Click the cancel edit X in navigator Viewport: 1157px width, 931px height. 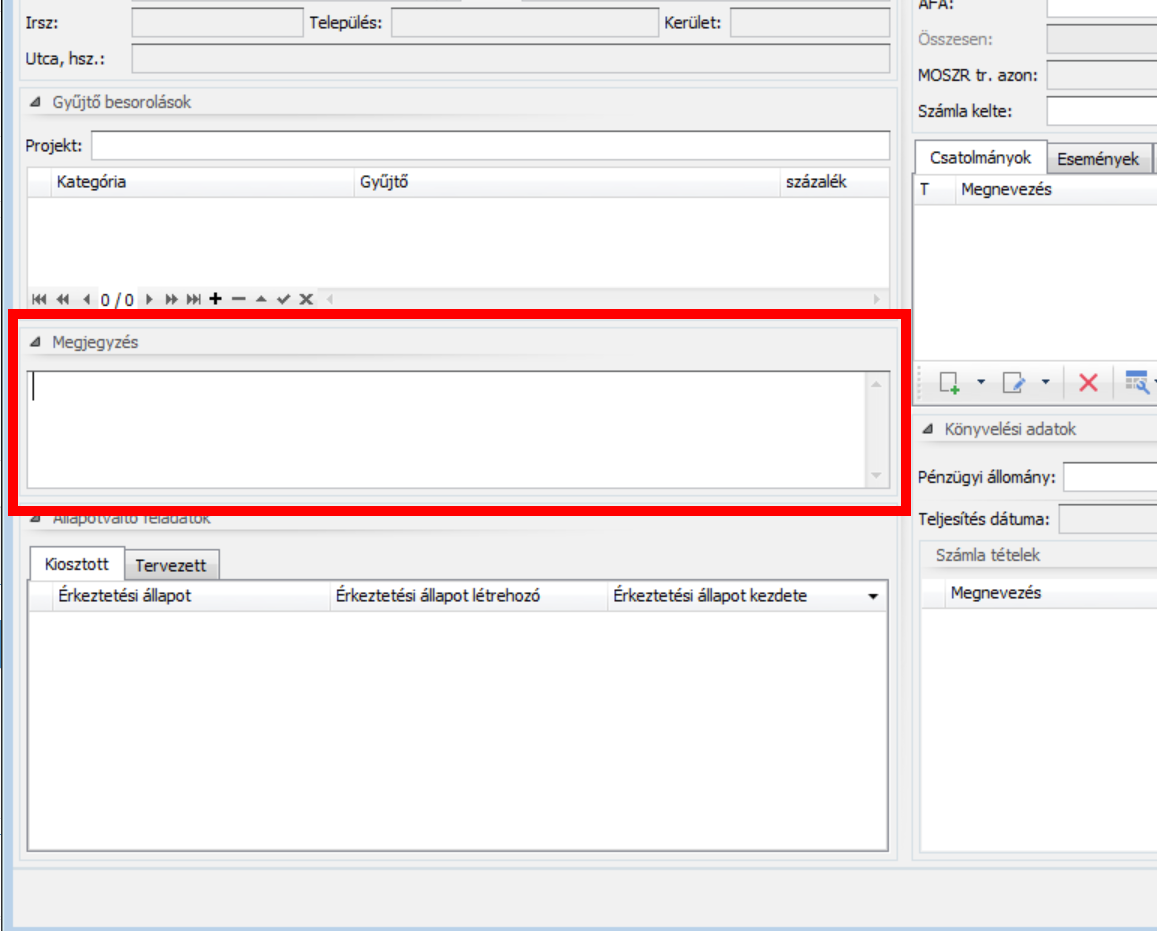[x=306, y=299]
